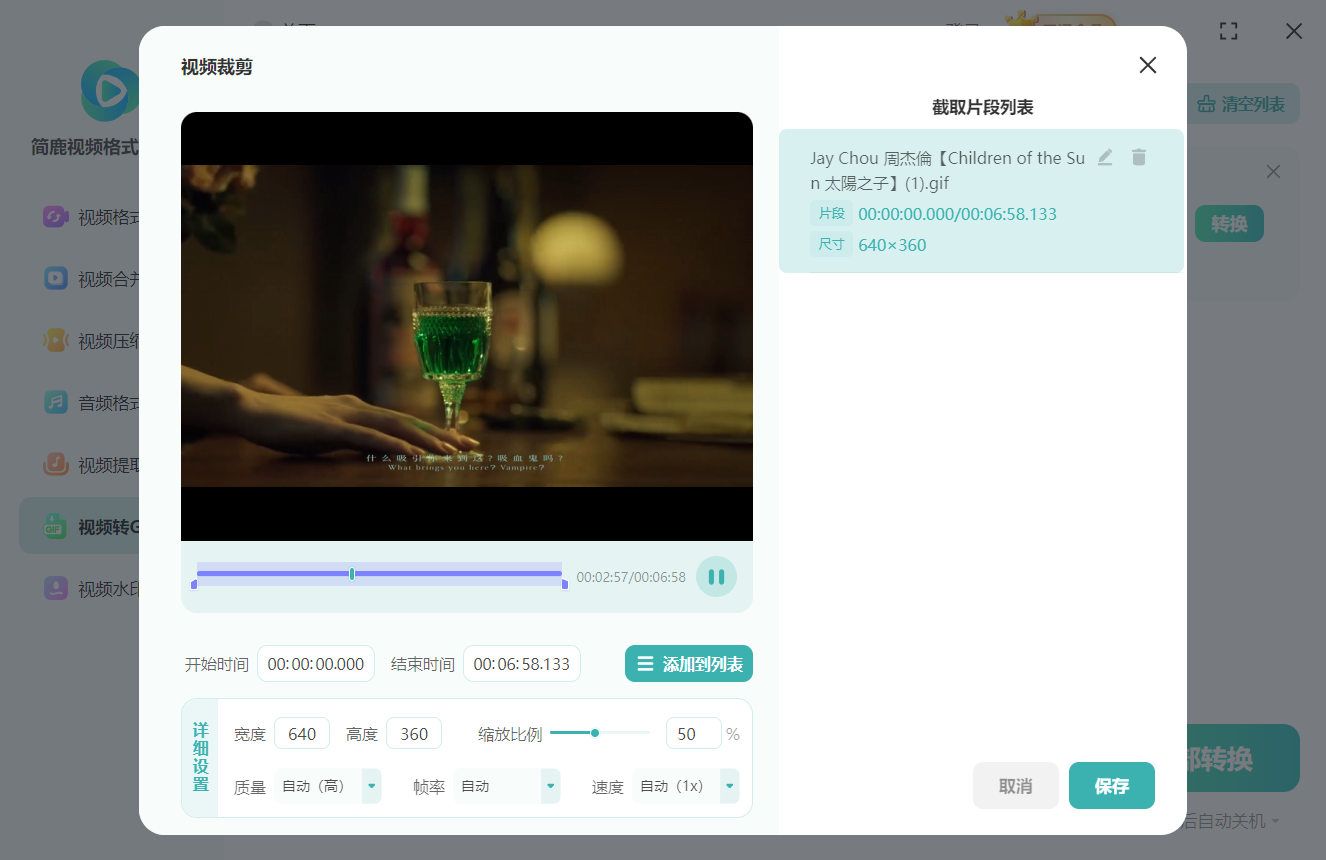This screenshot has height=860, width=1326.
Task: Click the 宽度 field showing 640
Action: click(x=302, y=734)
